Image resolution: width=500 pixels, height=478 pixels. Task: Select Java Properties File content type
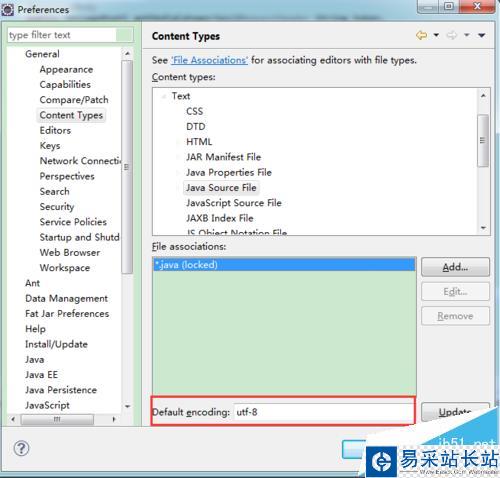tap(229, 173)
